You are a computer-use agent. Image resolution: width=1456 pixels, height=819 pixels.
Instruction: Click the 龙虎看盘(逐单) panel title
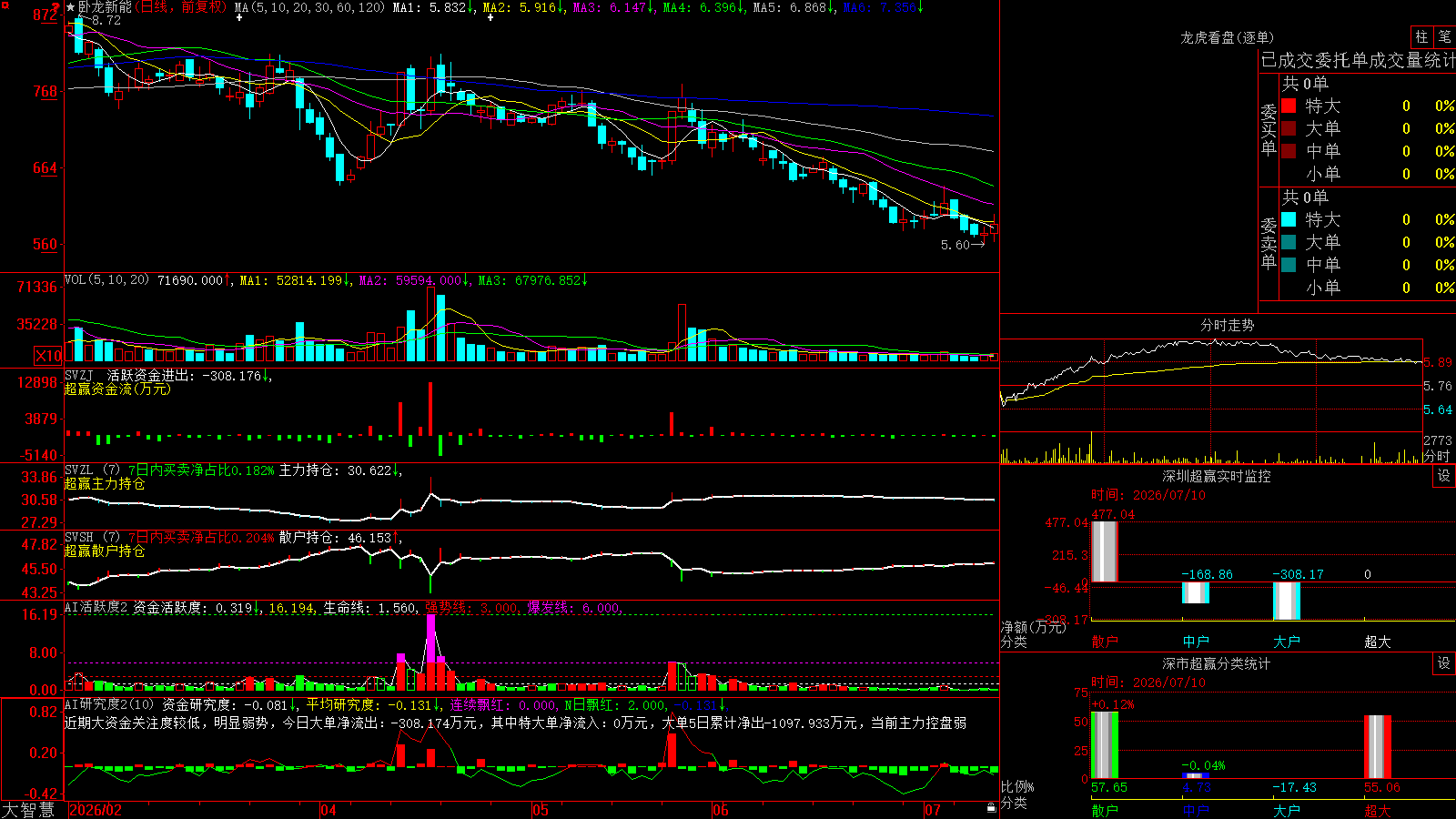[1228, 37]
